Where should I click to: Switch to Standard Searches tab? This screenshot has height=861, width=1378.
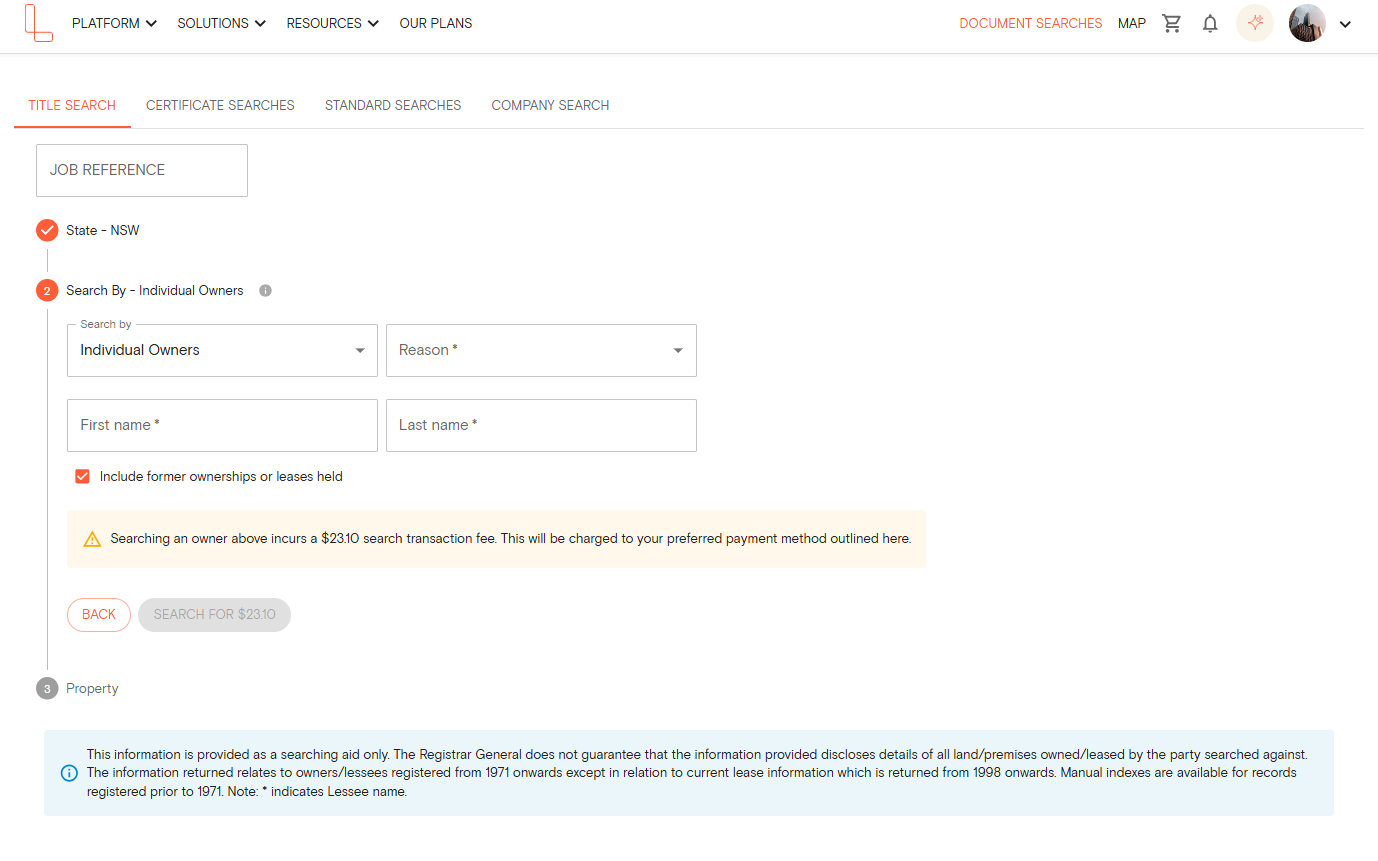(393, 105)
